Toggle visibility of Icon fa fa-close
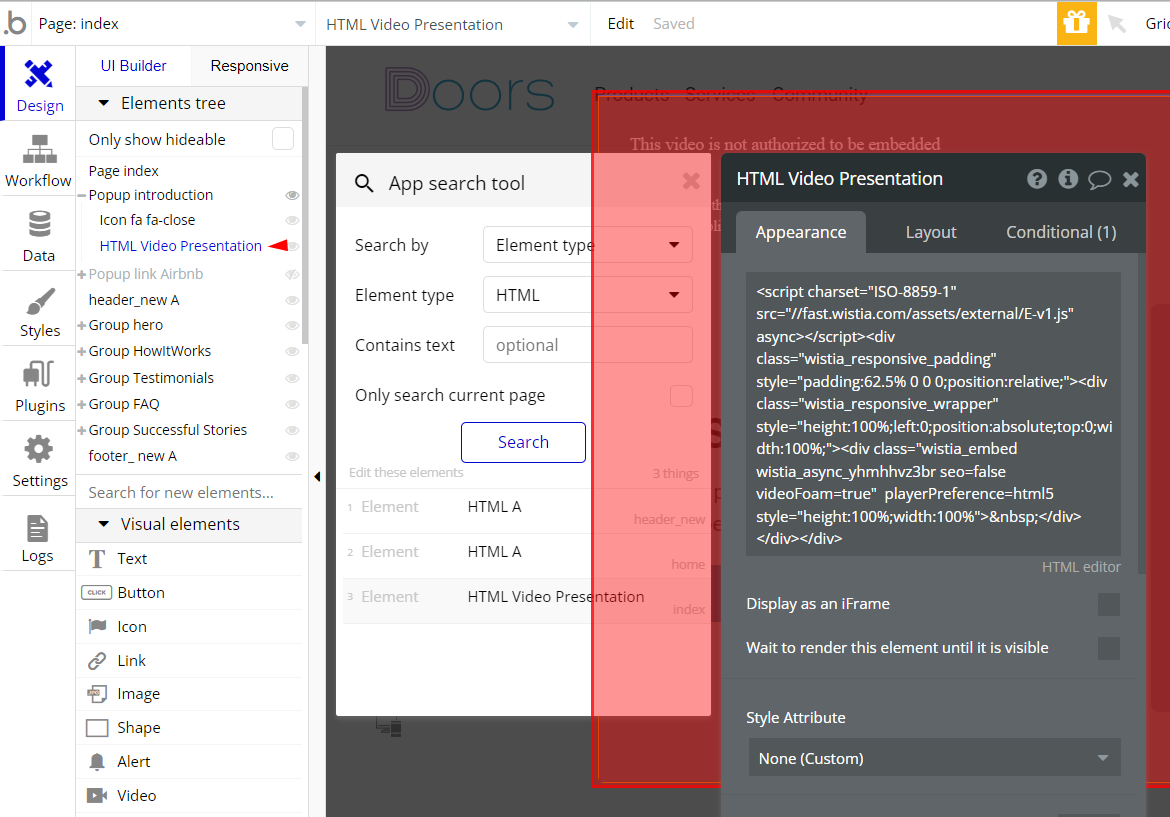Image resolution: width=1170 pixels, height=817 pixels. tap(292, 221)
